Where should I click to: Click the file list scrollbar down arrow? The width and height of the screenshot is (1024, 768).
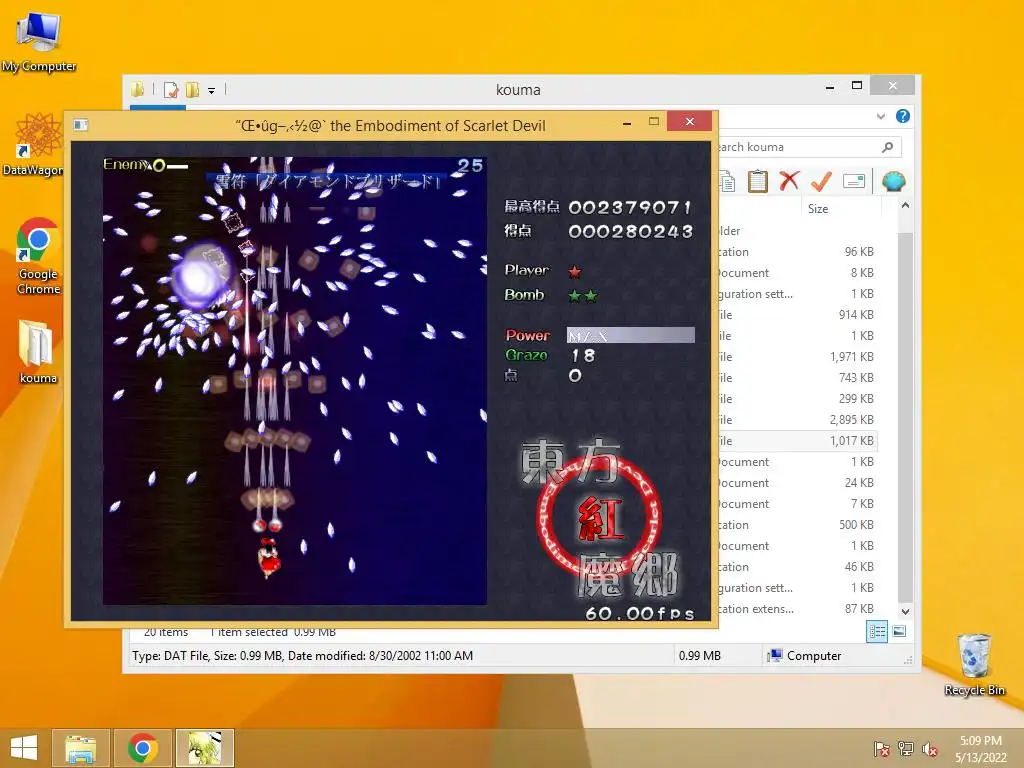click(905, 611)
